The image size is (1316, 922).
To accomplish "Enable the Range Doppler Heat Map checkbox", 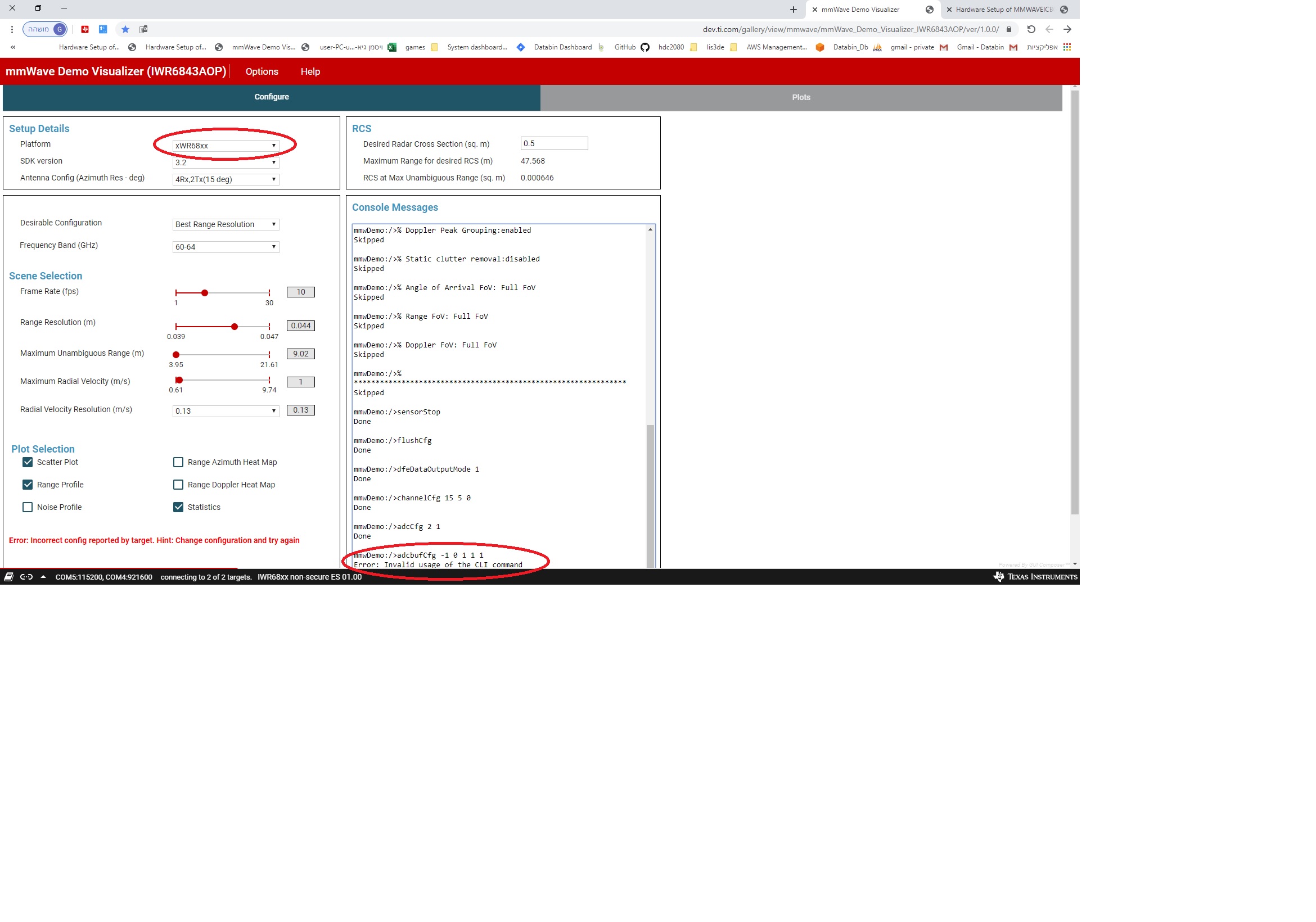I will 178,485.
